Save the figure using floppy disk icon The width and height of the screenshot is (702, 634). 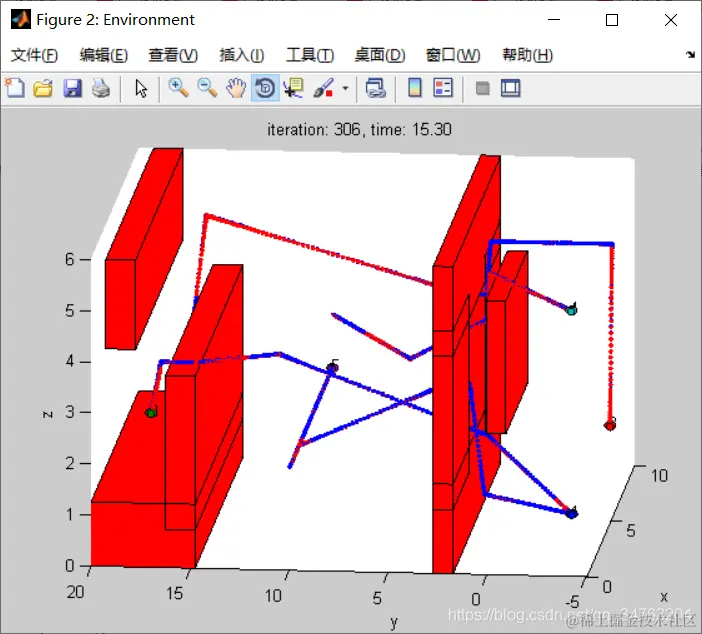coord(72,88)
